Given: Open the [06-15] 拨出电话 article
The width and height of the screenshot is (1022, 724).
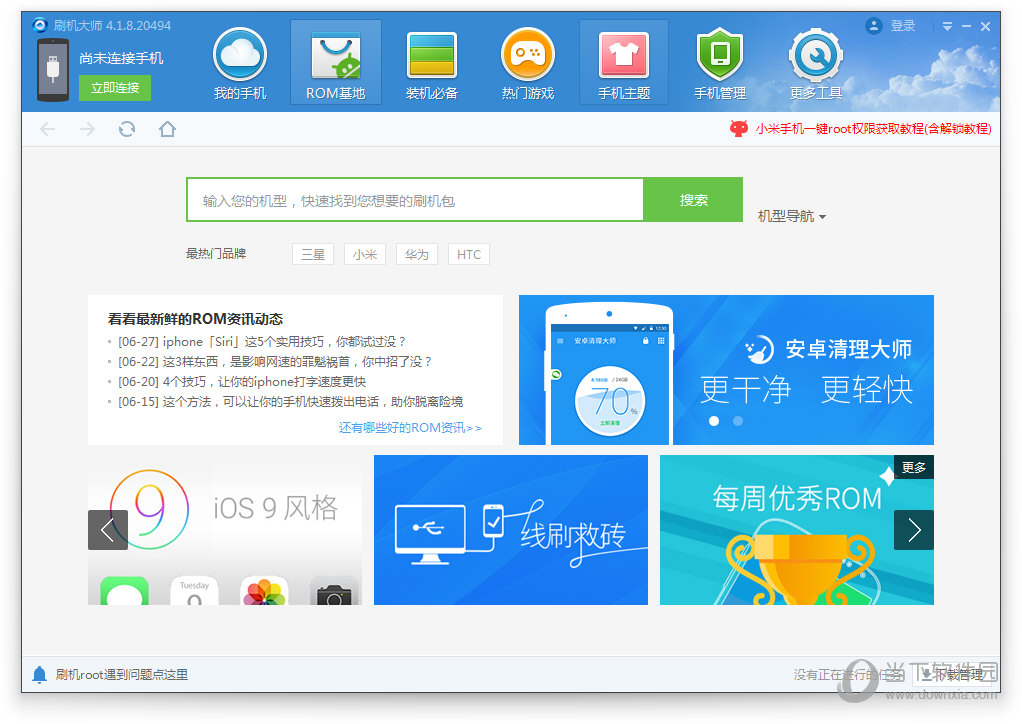Looking at the screenshot, I should [x=291, y=402].
